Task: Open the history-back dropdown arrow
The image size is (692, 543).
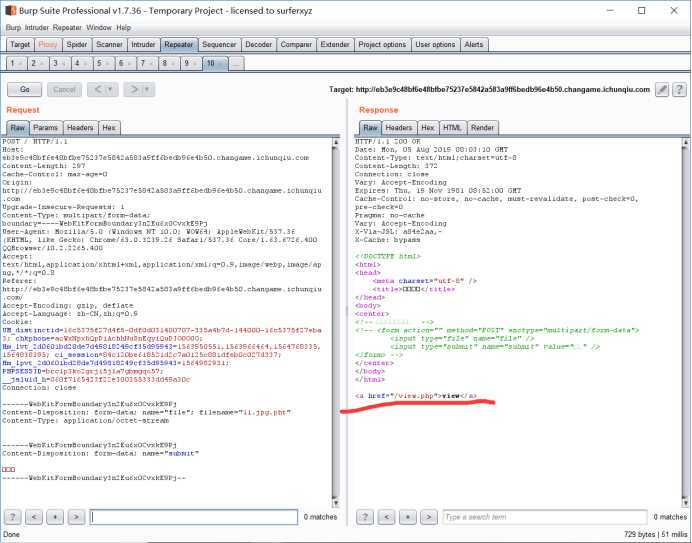Action: (111, 89)
